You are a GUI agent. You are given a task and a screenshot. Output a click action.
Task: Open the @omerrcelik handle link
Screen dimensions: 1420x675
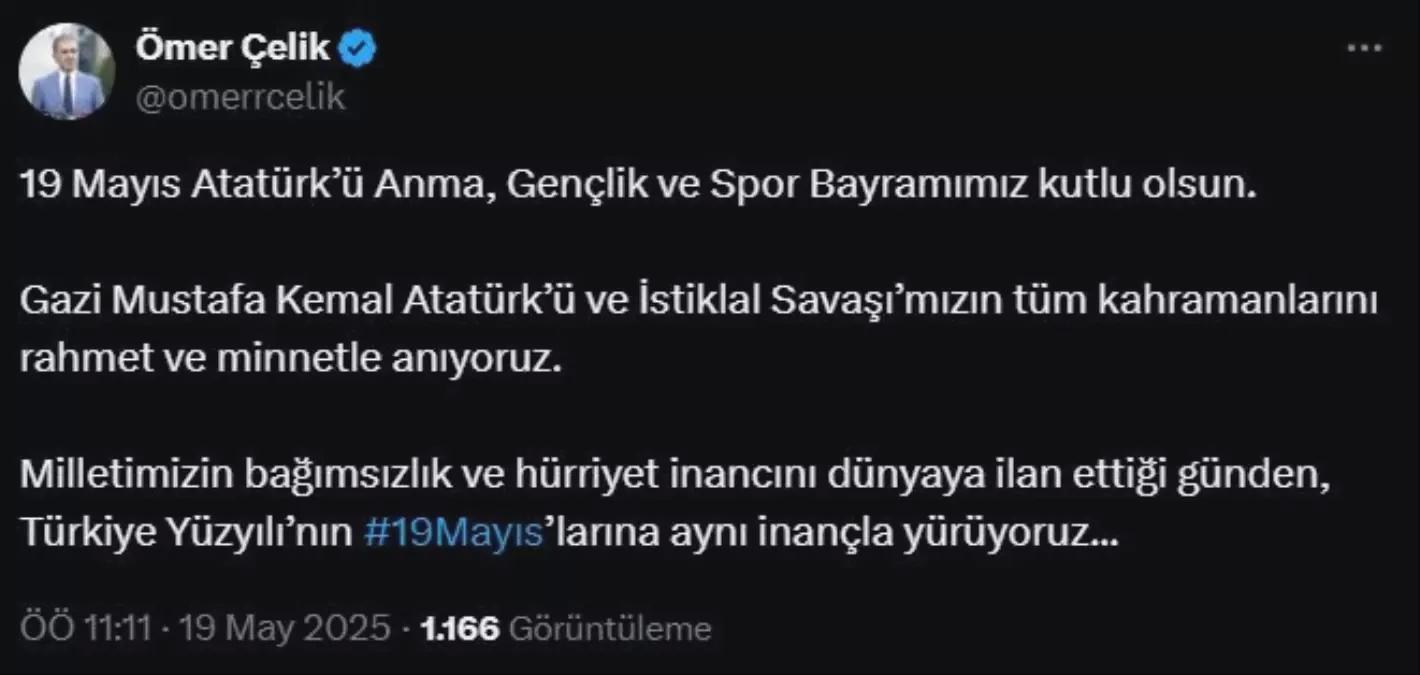(x=239, y=97)
